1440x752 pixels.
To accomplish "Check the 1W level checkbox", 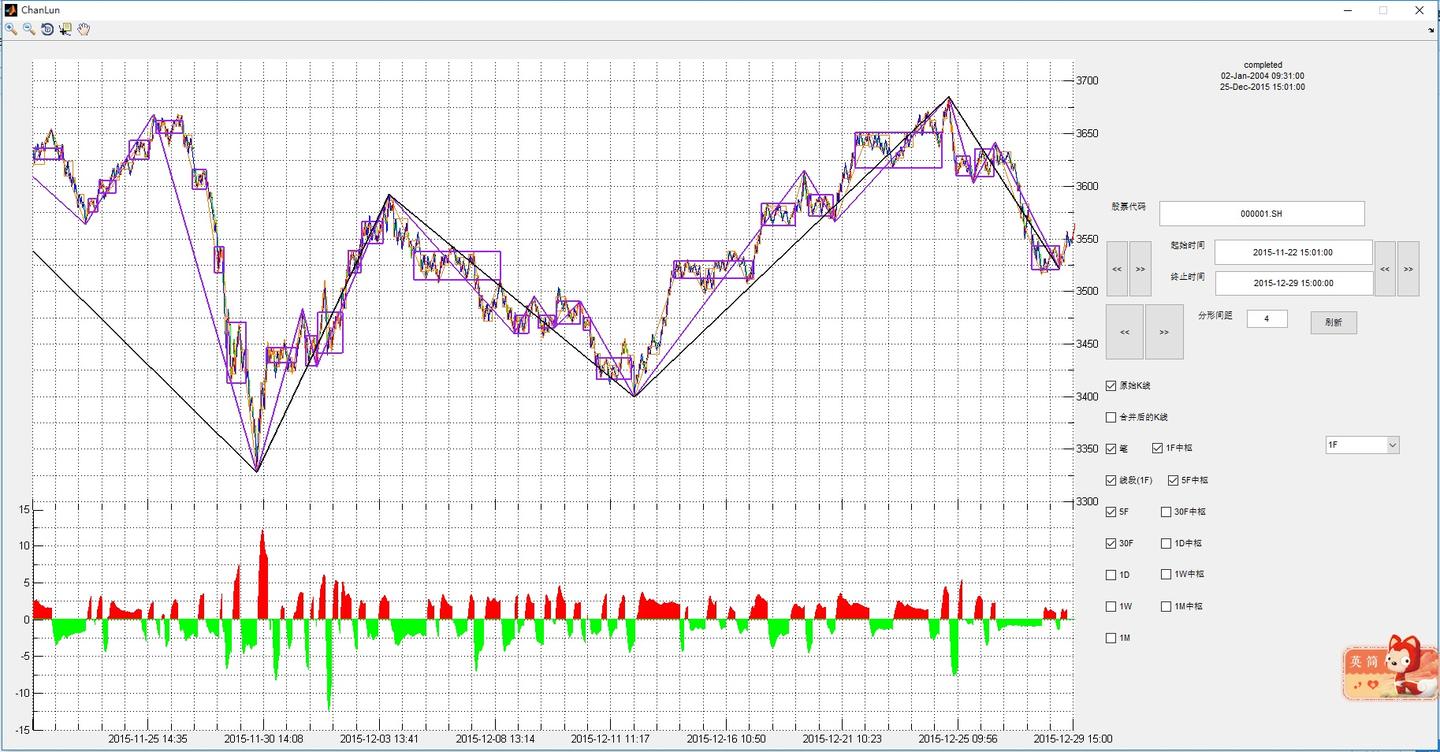I will [1111, 607].
